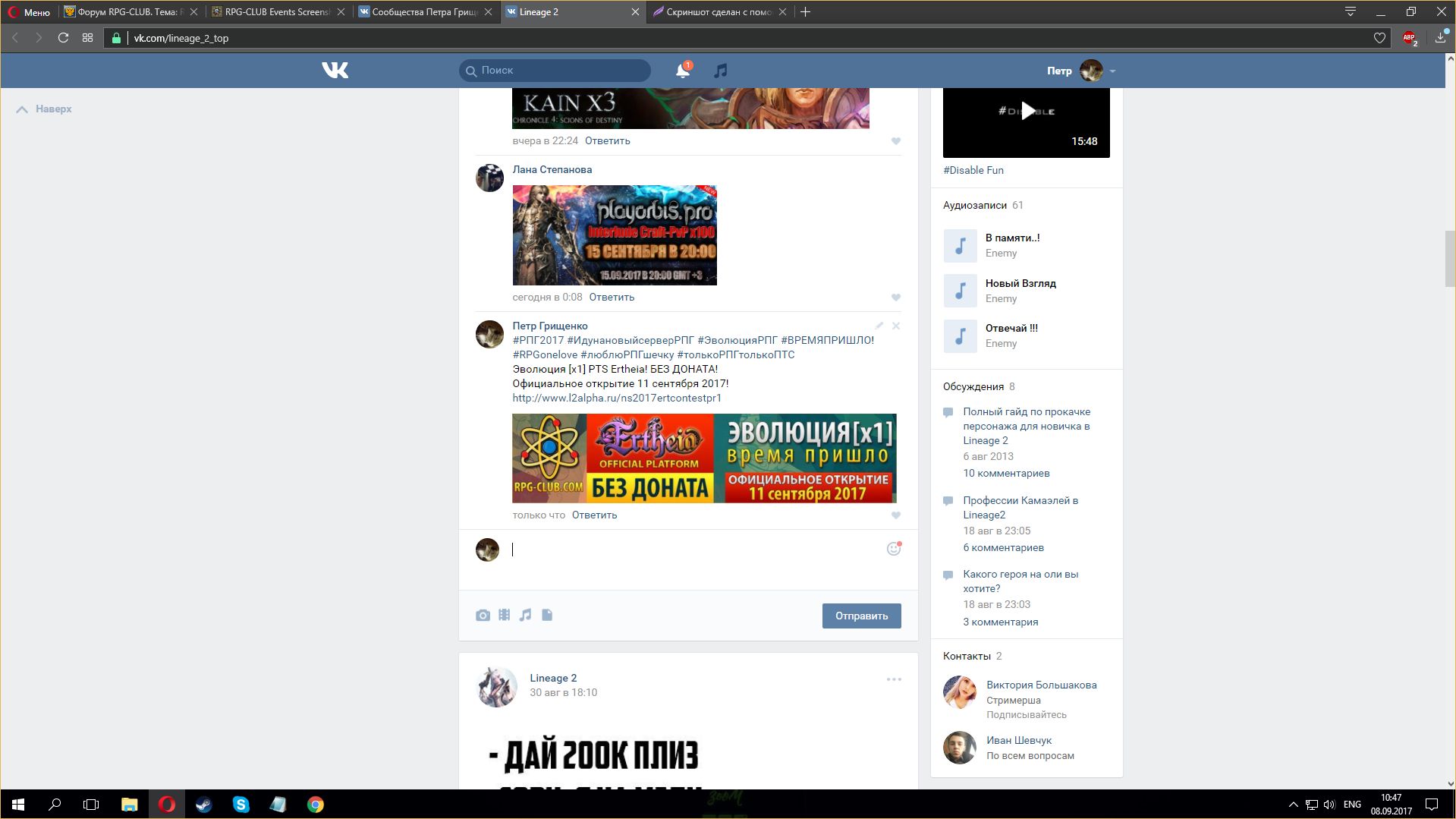This screenshot has width=1456, height=819.
Task: Open Chrome from the taskbar
Action: [316, 805]
